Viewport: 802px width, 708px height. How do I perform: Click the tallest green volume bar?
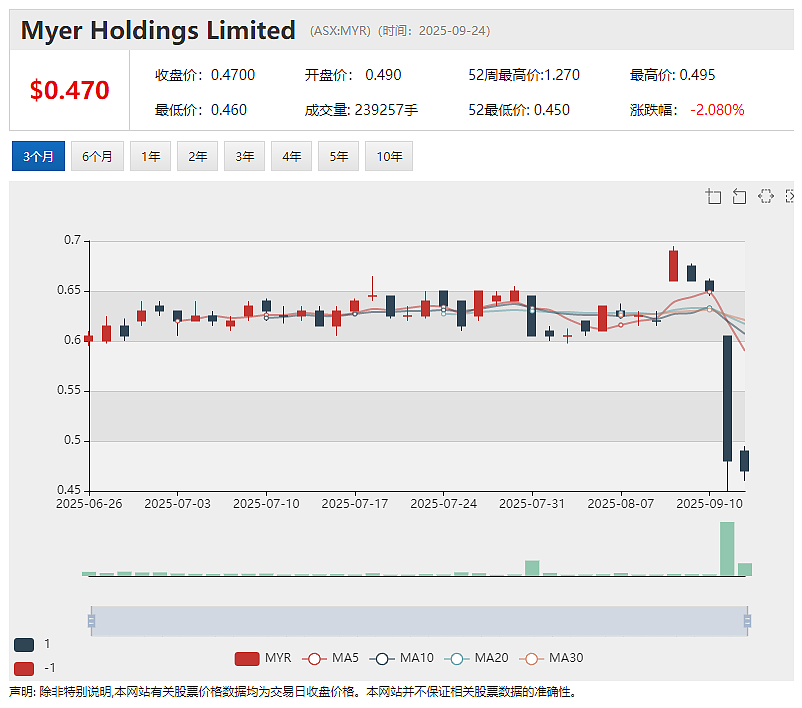click(727, 548)
